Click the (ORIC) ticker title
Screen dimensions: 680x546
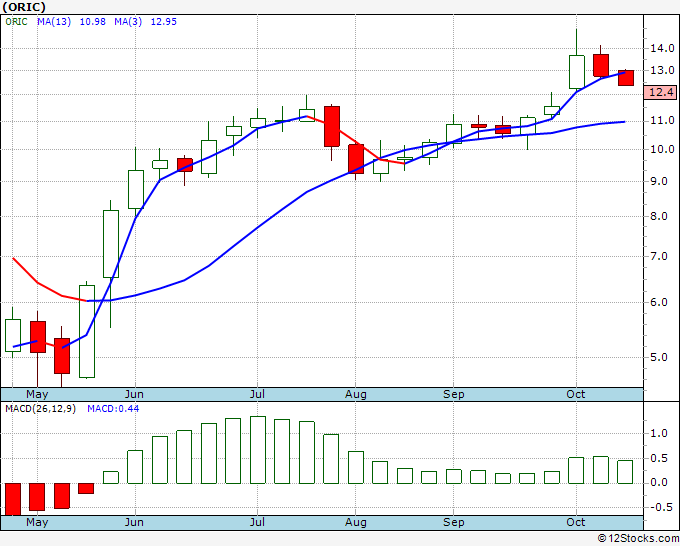point(24,7)
